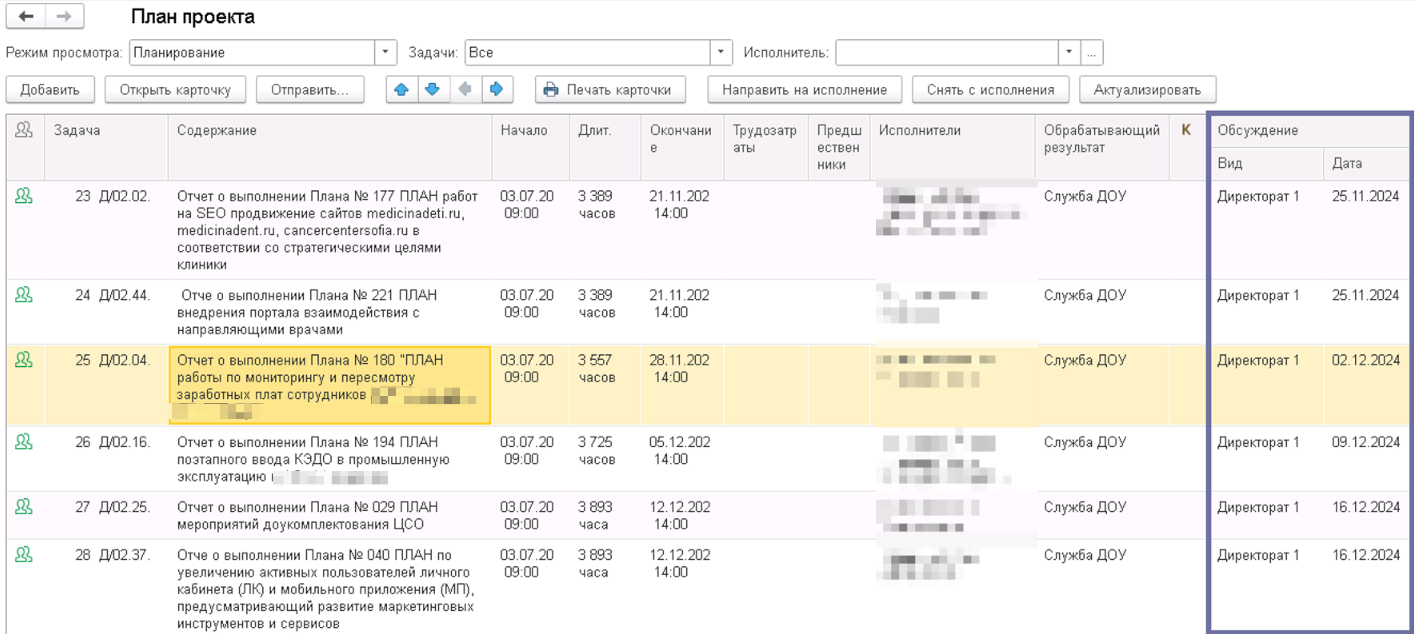Click the Дата sub-column header
Screen dimensions: 1414x634
tap(1367, 163)
